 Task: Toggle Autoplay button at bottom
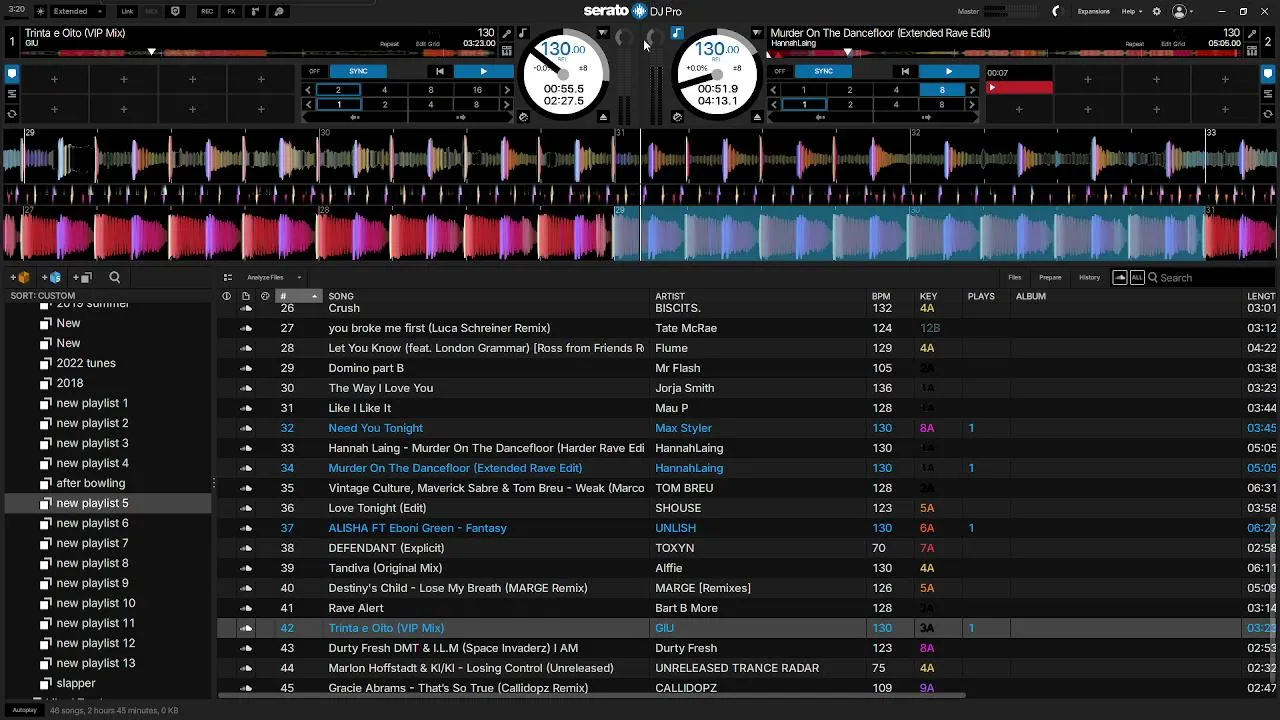[25, 710]
